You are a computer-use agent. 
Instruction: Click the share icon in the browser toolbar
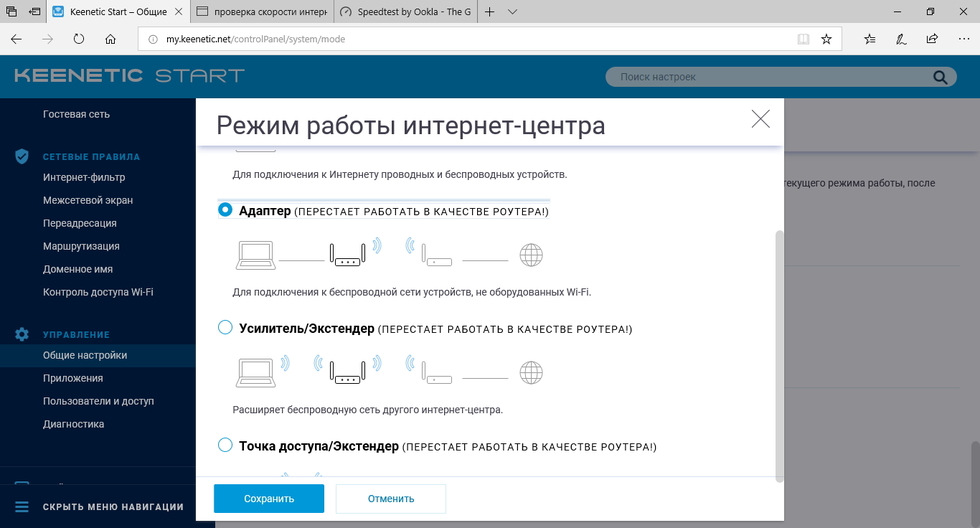(932, 40)
